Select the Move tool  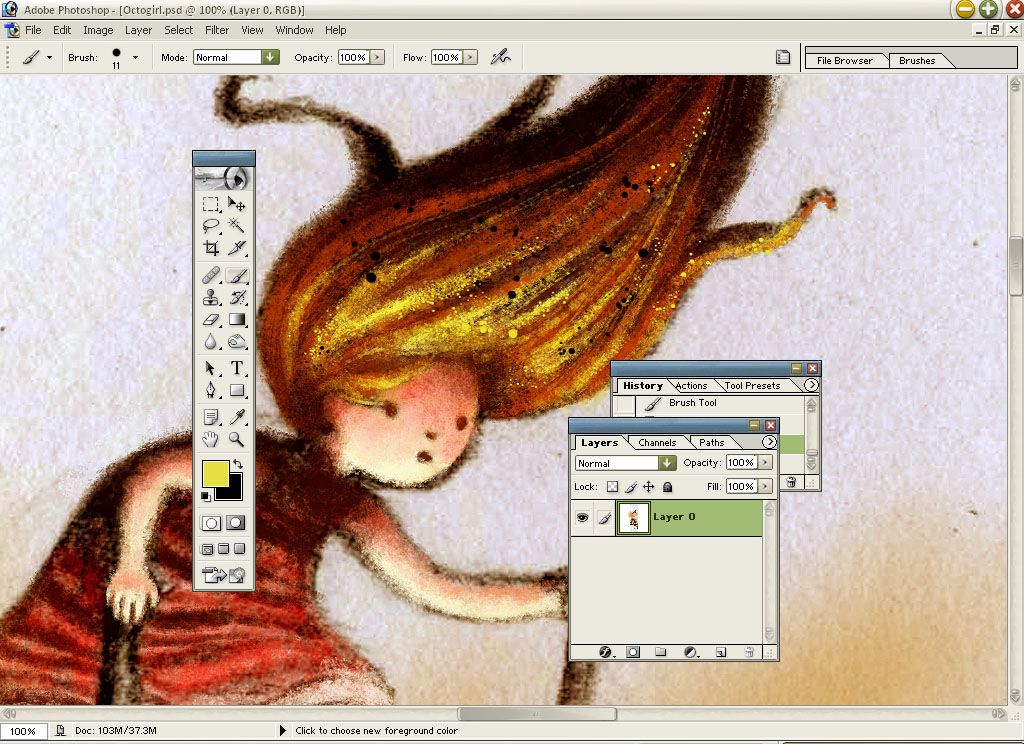pyautogui.click(x=236, y=204)
